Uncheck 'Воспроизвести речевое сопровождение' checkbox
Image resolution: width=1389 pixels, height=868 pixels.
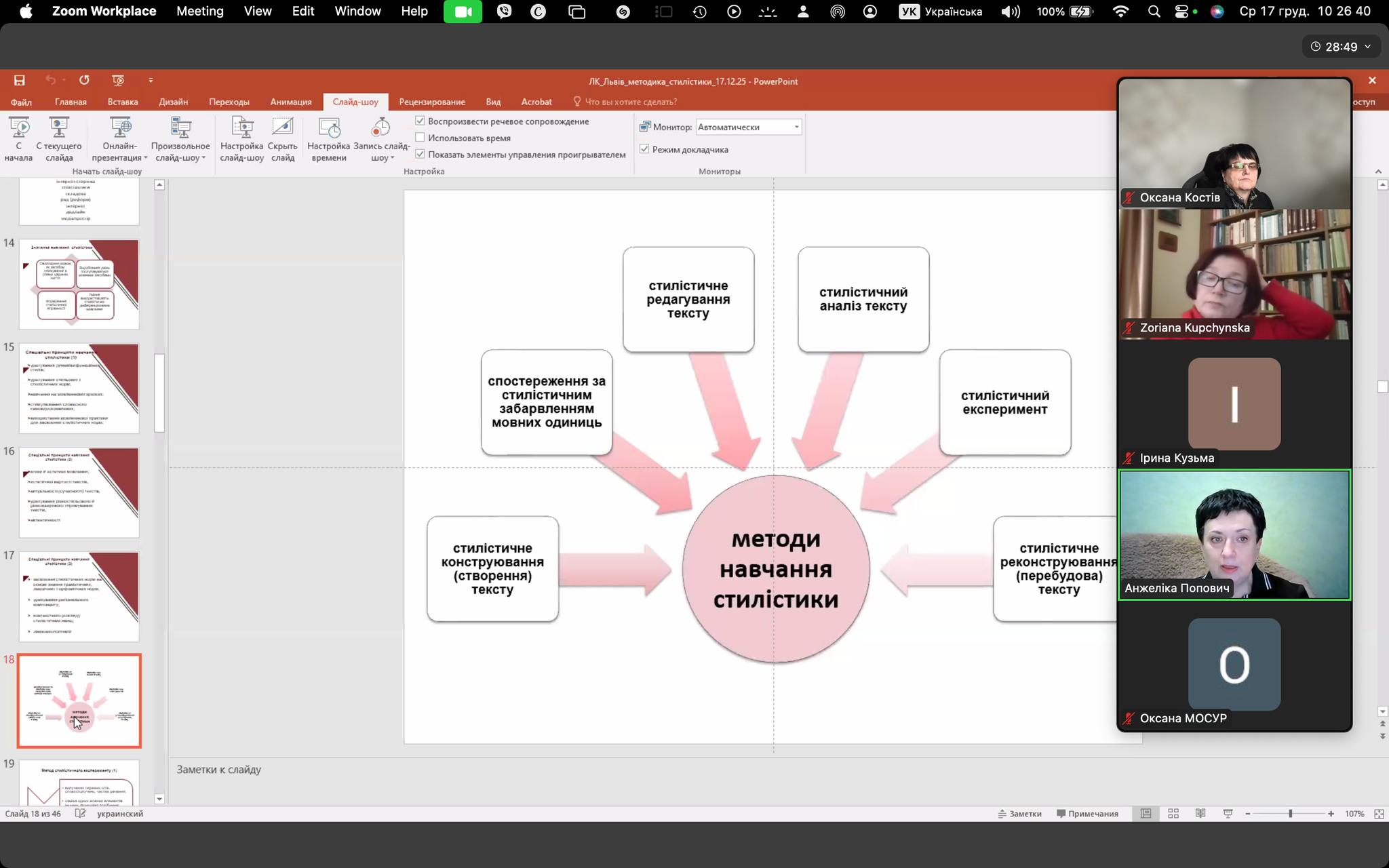420,121
